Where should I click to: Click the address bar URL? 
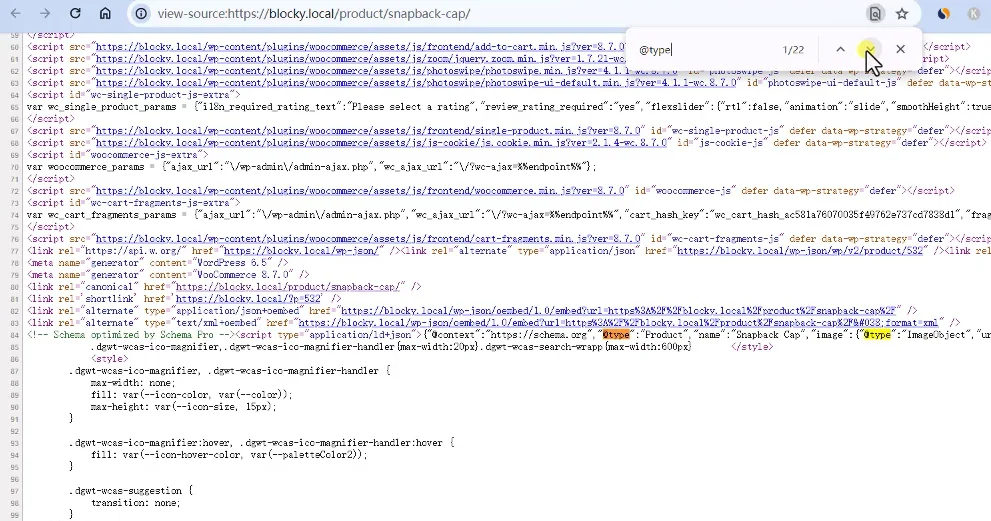tap(313, 13)
